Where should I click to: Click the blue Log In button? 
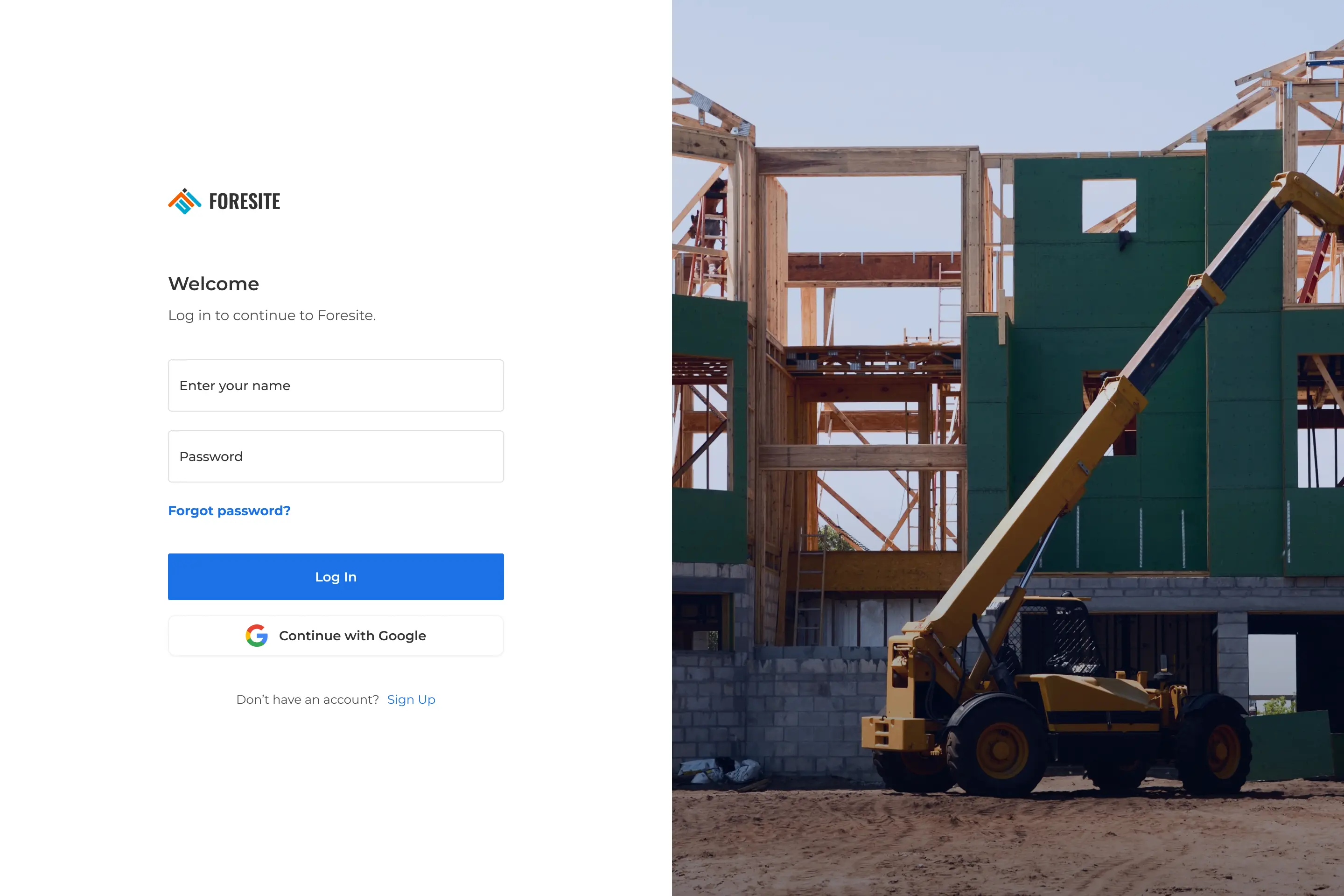[336, 577]
